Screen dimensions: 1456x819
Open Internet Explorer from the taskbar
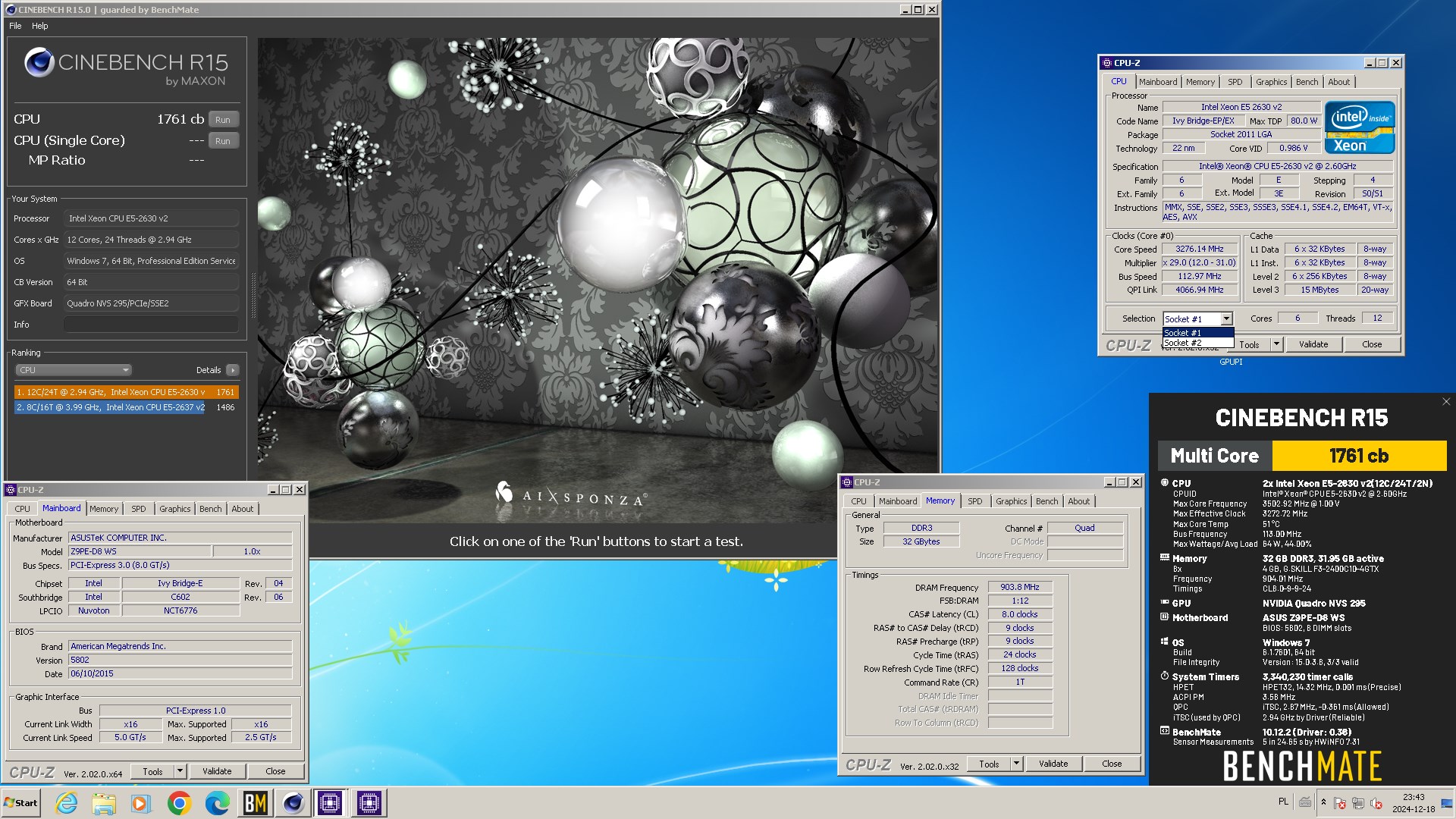[x=66, y=803]
